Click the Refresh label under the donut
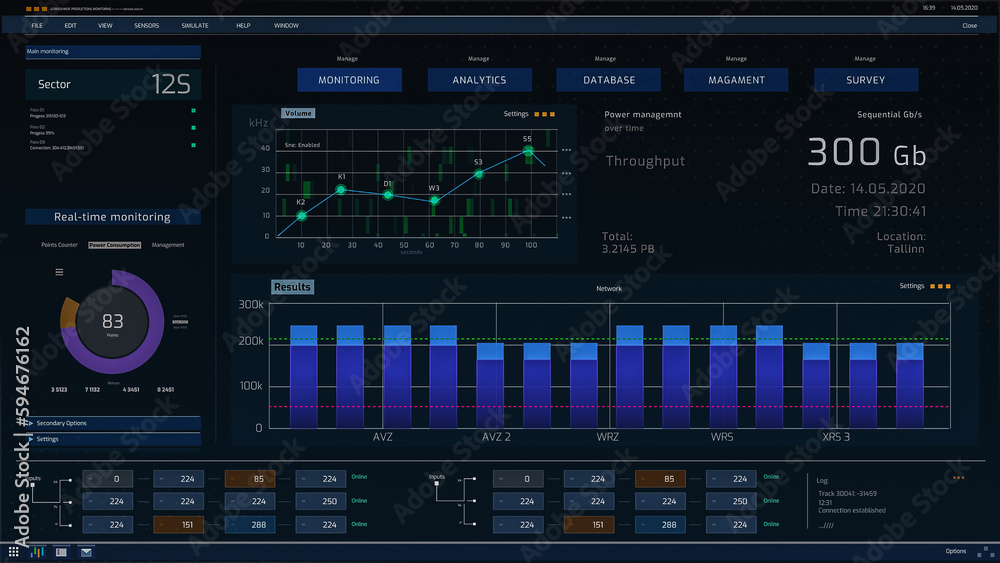The image size is (1000, 563). click(114, 383)
